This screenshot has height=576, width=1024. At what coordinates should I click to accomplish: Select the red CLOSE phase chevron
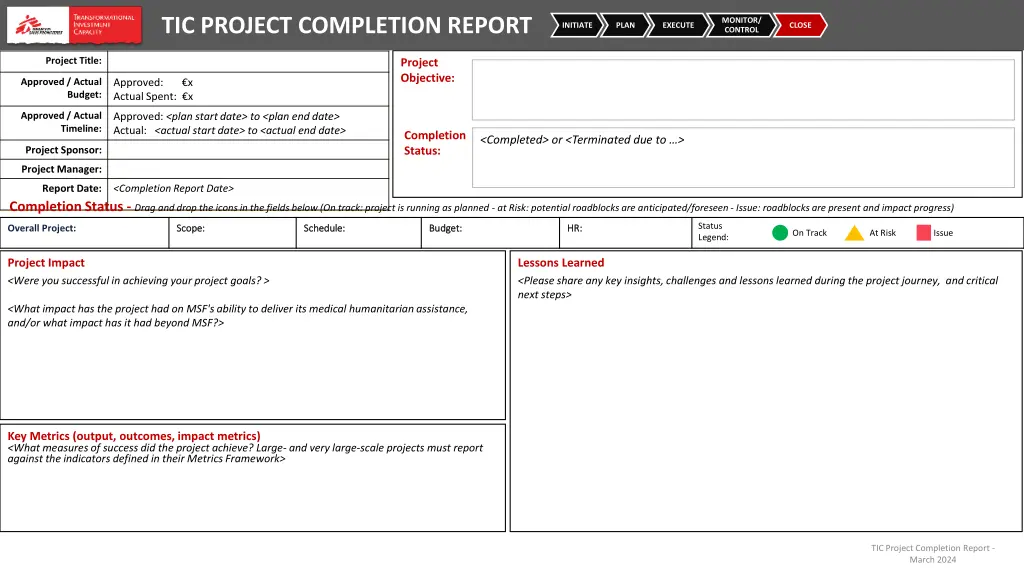pyautogui.click(x=800, y=25)
